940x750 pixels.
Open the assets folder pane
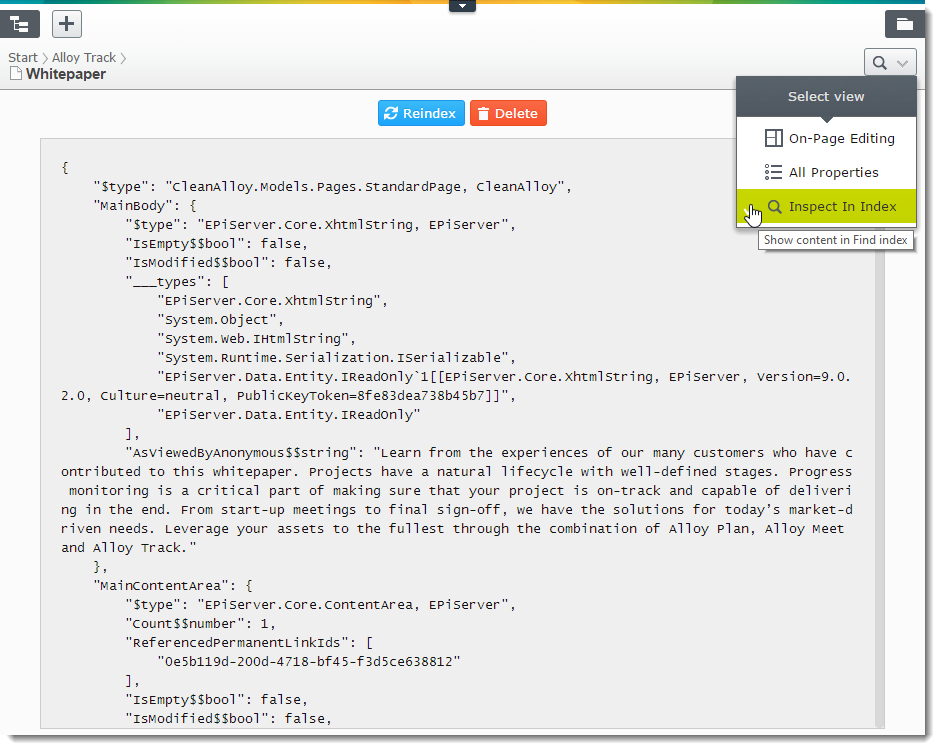click(904, 24)
